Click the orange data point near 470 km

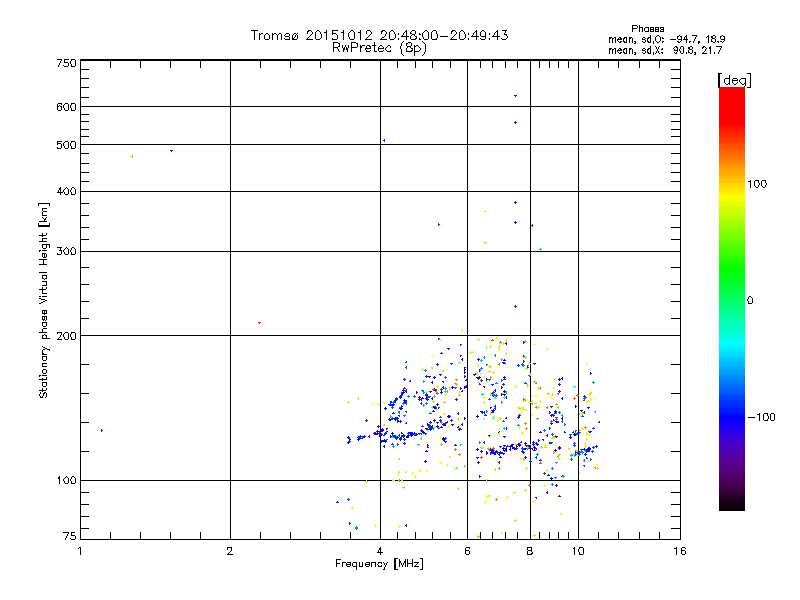coord(132,157)
